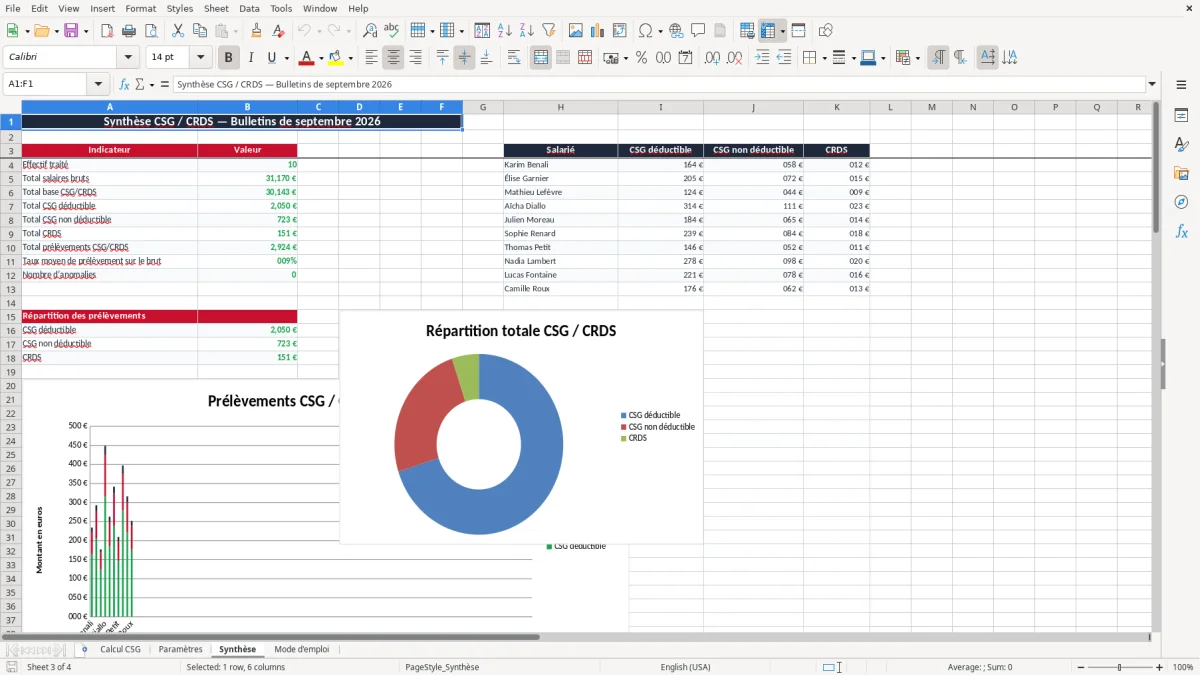Toggle Print Preview
The height and width of the screenshot is (675, 1200).
click(151, 31)
